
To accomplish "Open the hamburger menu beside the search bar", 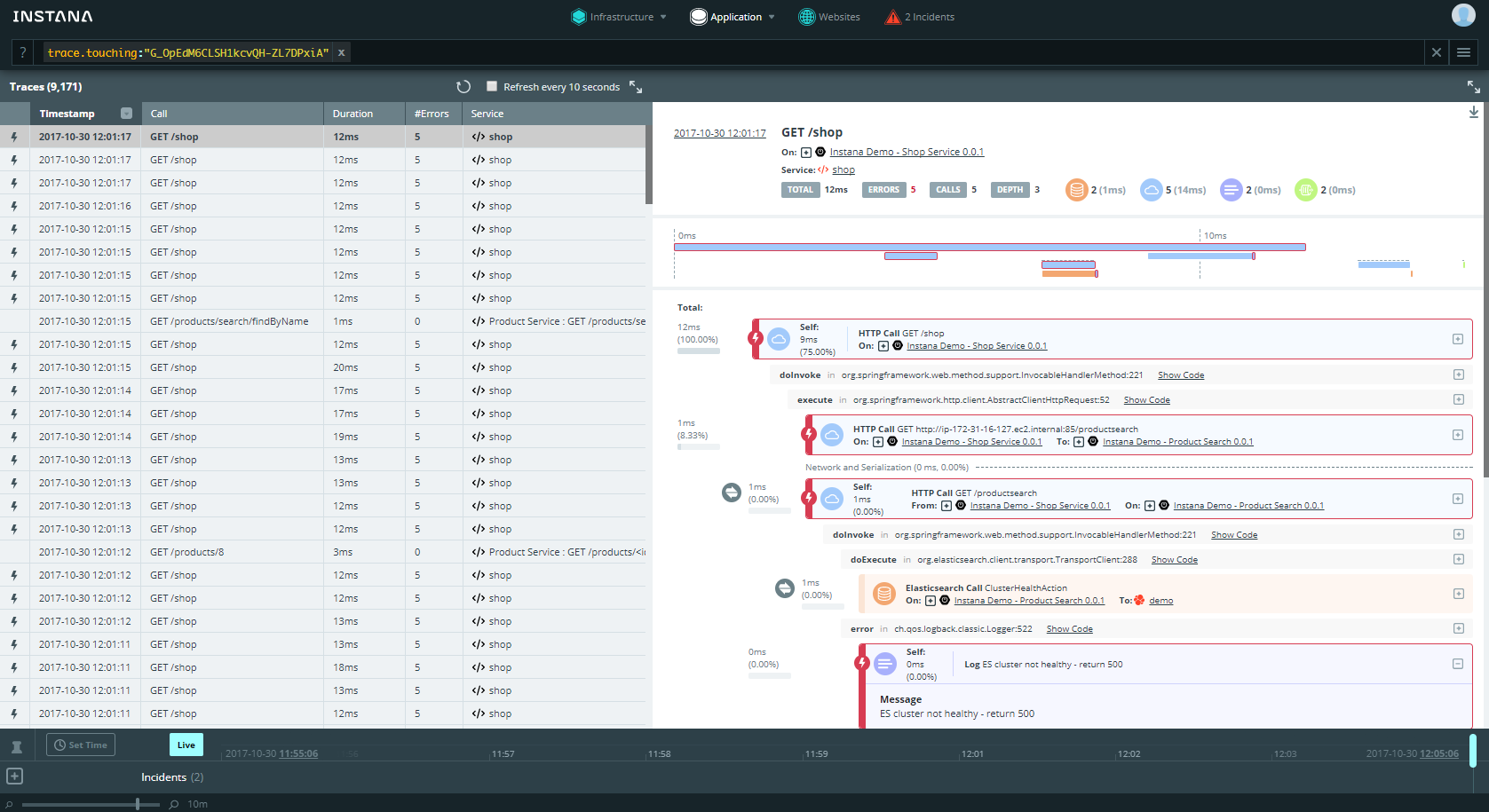I will click(1463, 52).
